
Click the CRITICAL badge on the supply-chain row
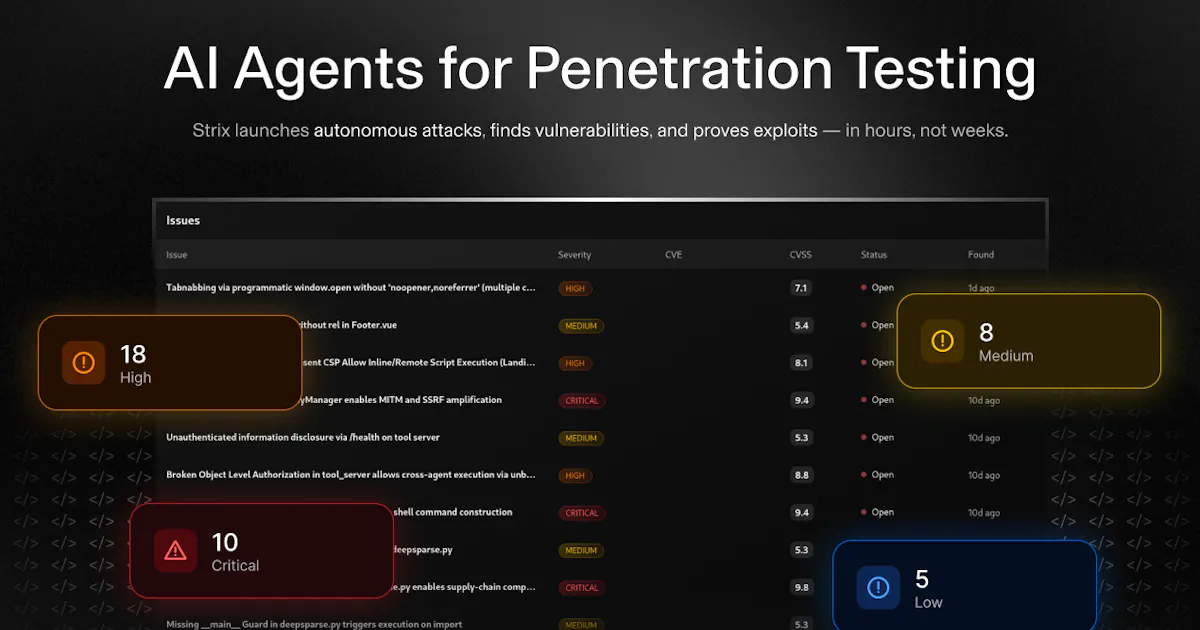(x=581, y=588)
